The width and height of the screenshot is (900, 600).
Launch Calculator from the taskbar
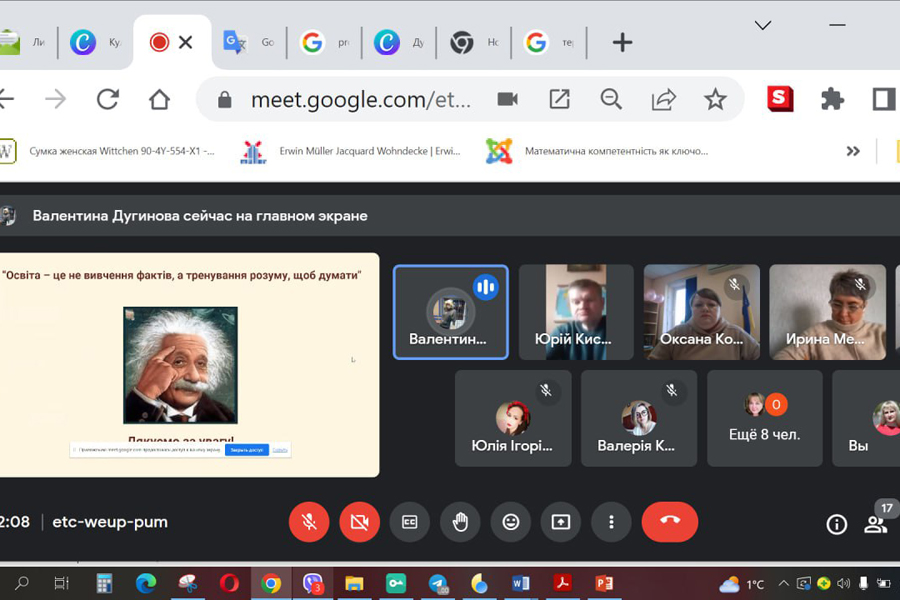pyautogui.click(x=104, y=583)
